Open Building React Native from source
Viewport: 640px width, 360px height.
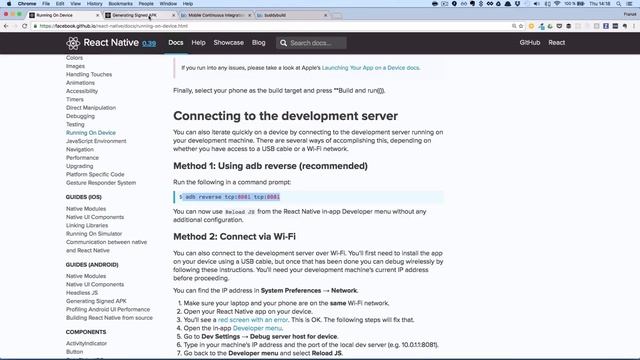pyautogui.click(x=109, y=318)
